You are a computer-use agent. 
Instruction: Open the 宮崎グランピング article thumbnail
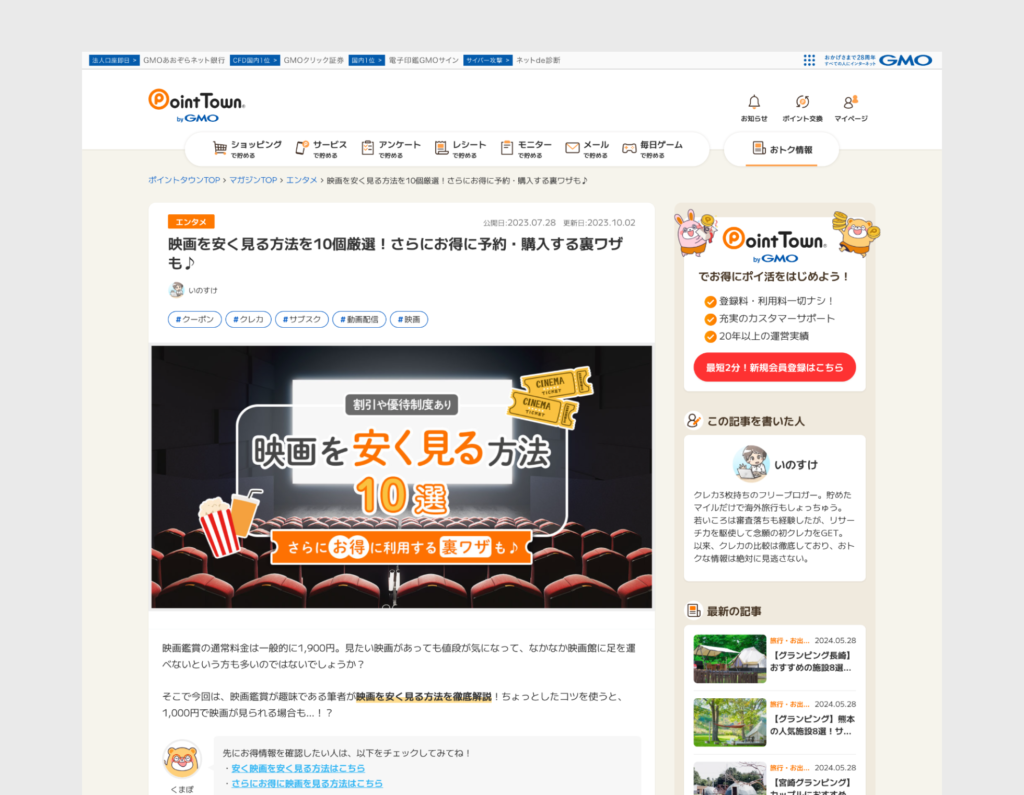click(729, 779)
